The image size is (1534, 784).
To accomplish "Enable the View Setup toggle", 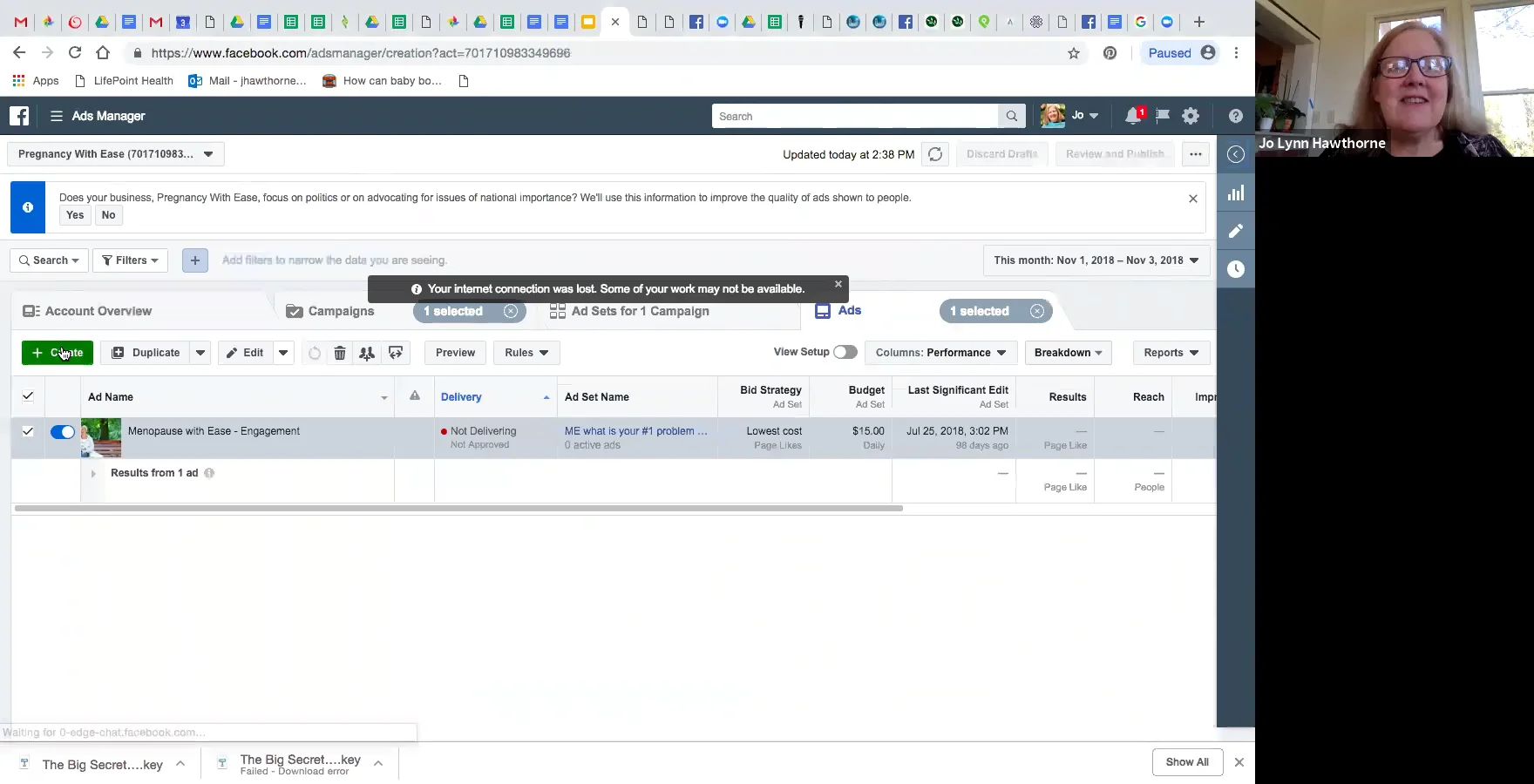I will (844, 353).
